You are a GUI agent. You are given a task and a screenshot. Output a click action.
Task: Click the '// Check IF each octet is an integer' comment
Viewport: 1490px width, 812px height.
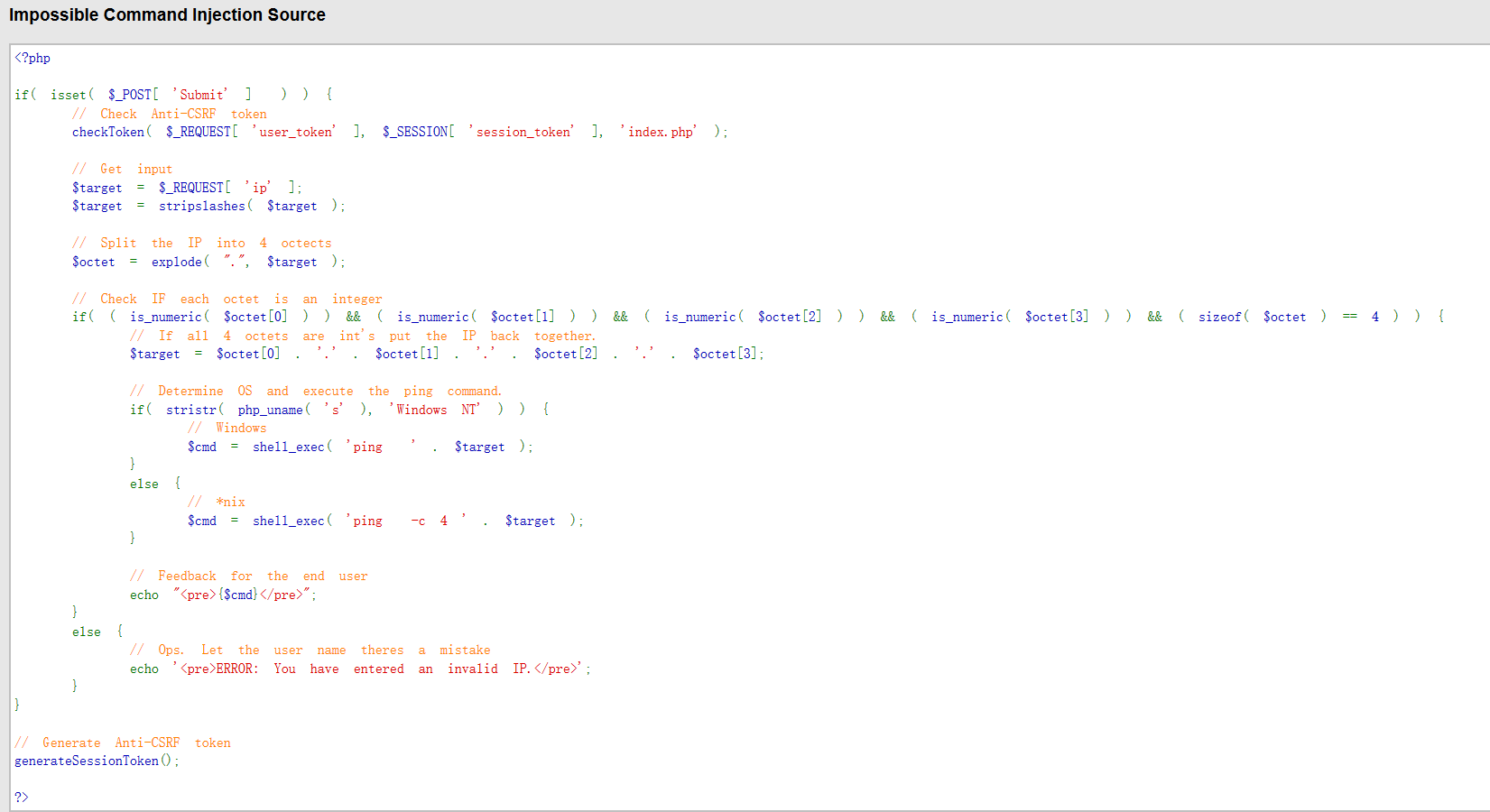(227, 299)
